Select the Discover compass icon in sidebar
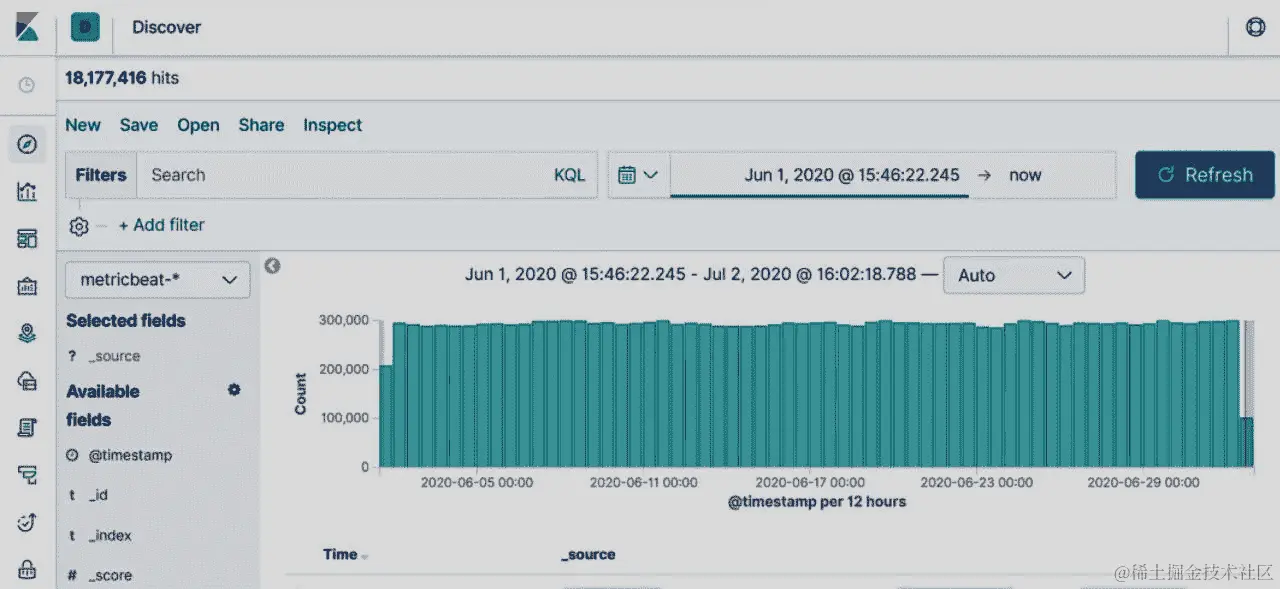Image resolution: width=1280 pixels, height=589 pixels. [x=27, y=145]
